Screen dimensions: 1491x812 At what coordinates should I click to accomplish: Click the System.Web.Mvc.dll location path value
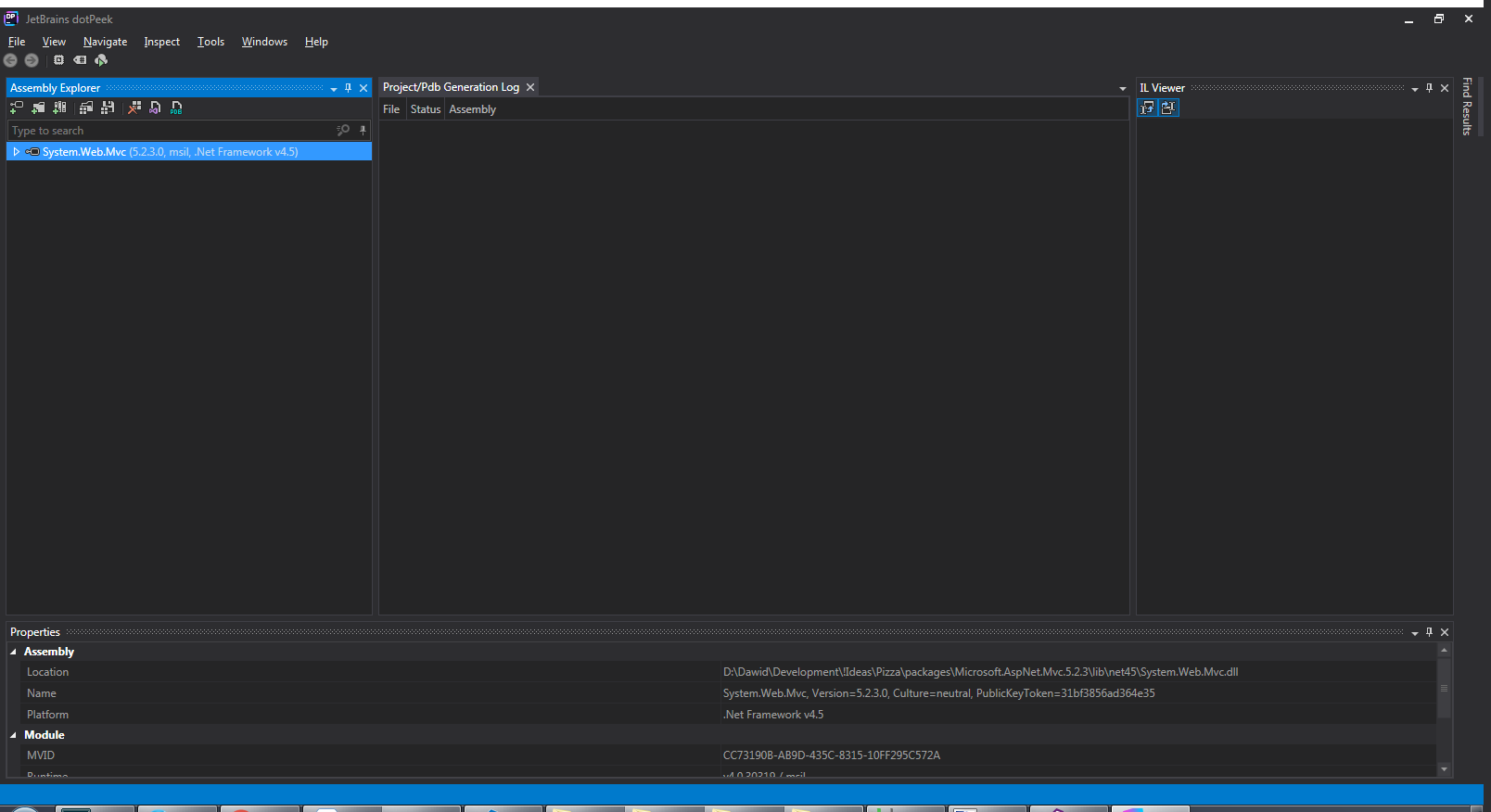point(980,672)
